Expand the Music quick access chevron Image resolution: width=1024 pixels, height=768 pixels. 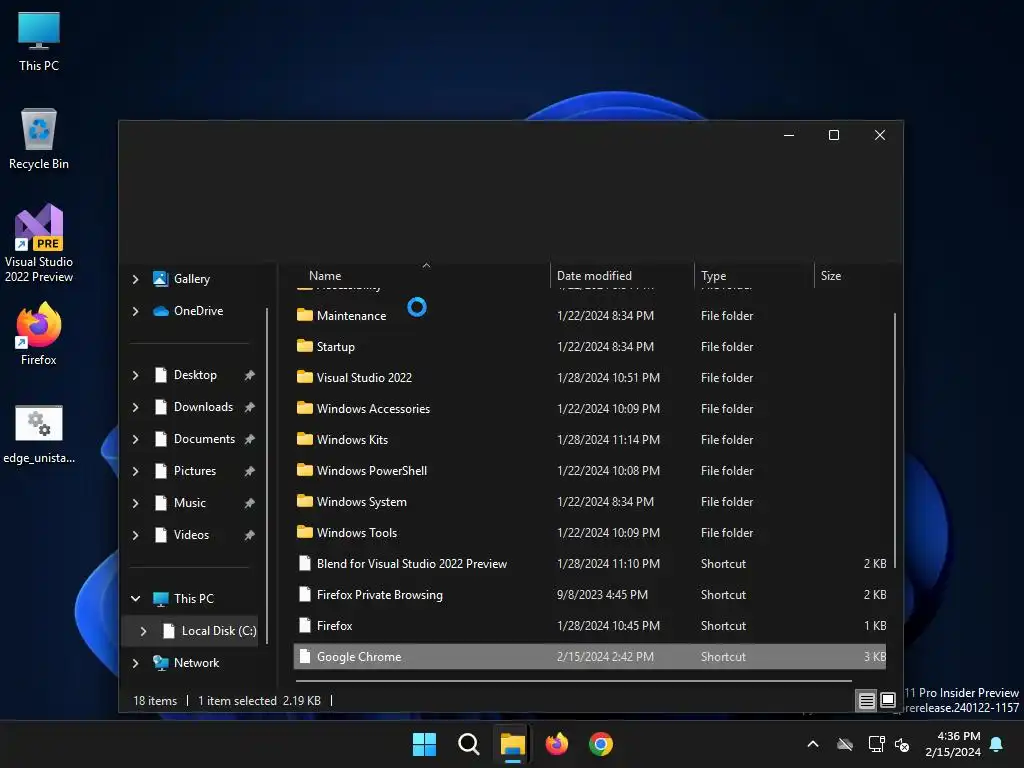pos(135,503)
